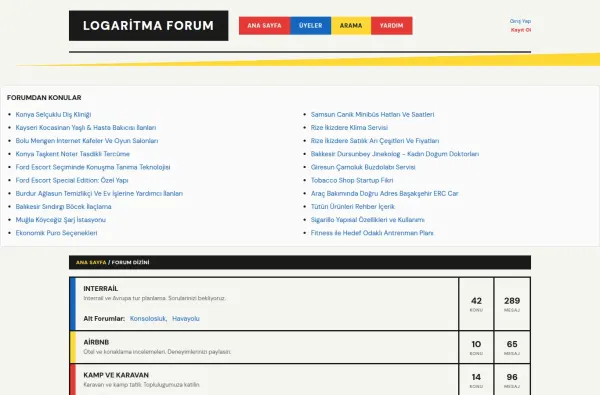Viewport: 600px width, 395px height.
Task: Open Balıkesir Sındırgı Böcek İlaçlama
Action: coord(64,207)
